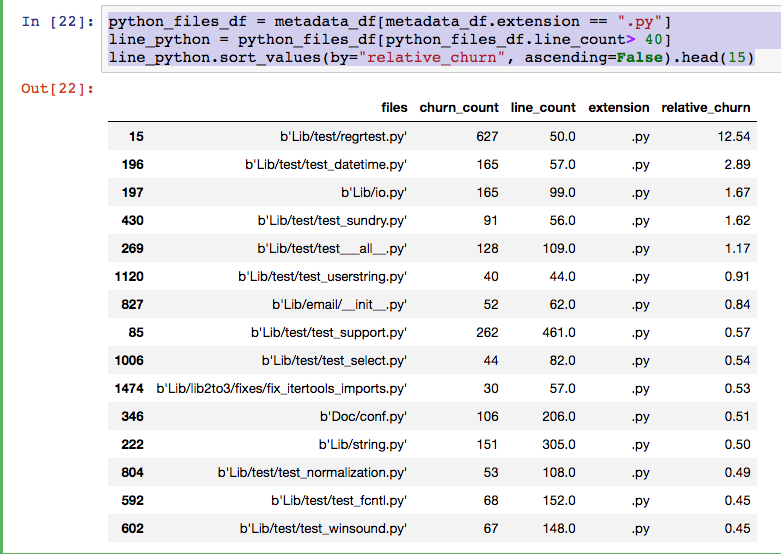This screenshot has width=781, height=554.
Task: Click row index 804
Action: click(132, 472)
